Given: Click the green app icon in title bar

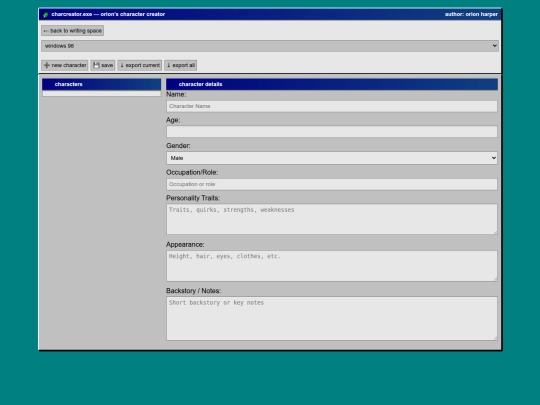Looking at the screenshot, I should pos(45,14).
